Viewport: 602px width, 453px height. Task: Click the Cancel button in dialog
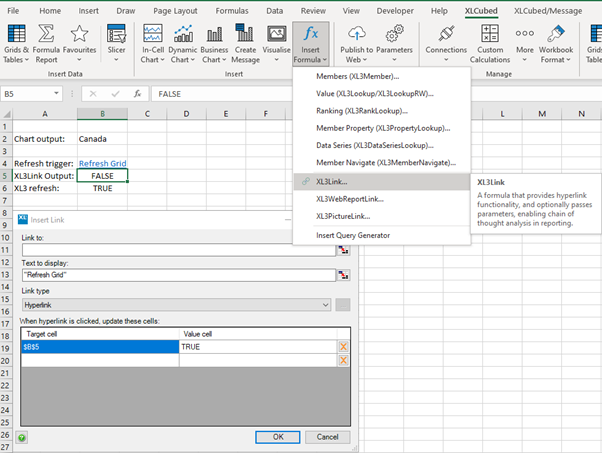328,437
